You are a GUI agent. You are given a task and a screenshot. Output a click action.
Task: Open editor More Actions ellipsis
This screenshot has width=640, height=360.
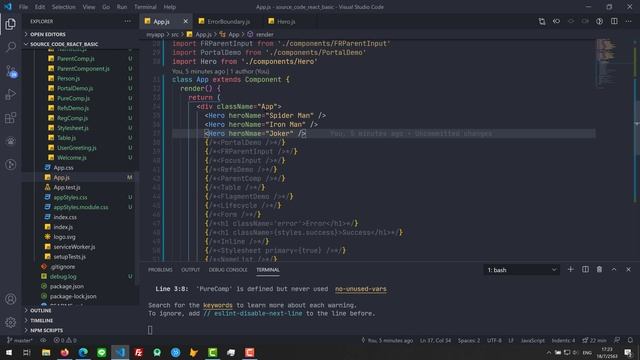(x=629, y=21)
